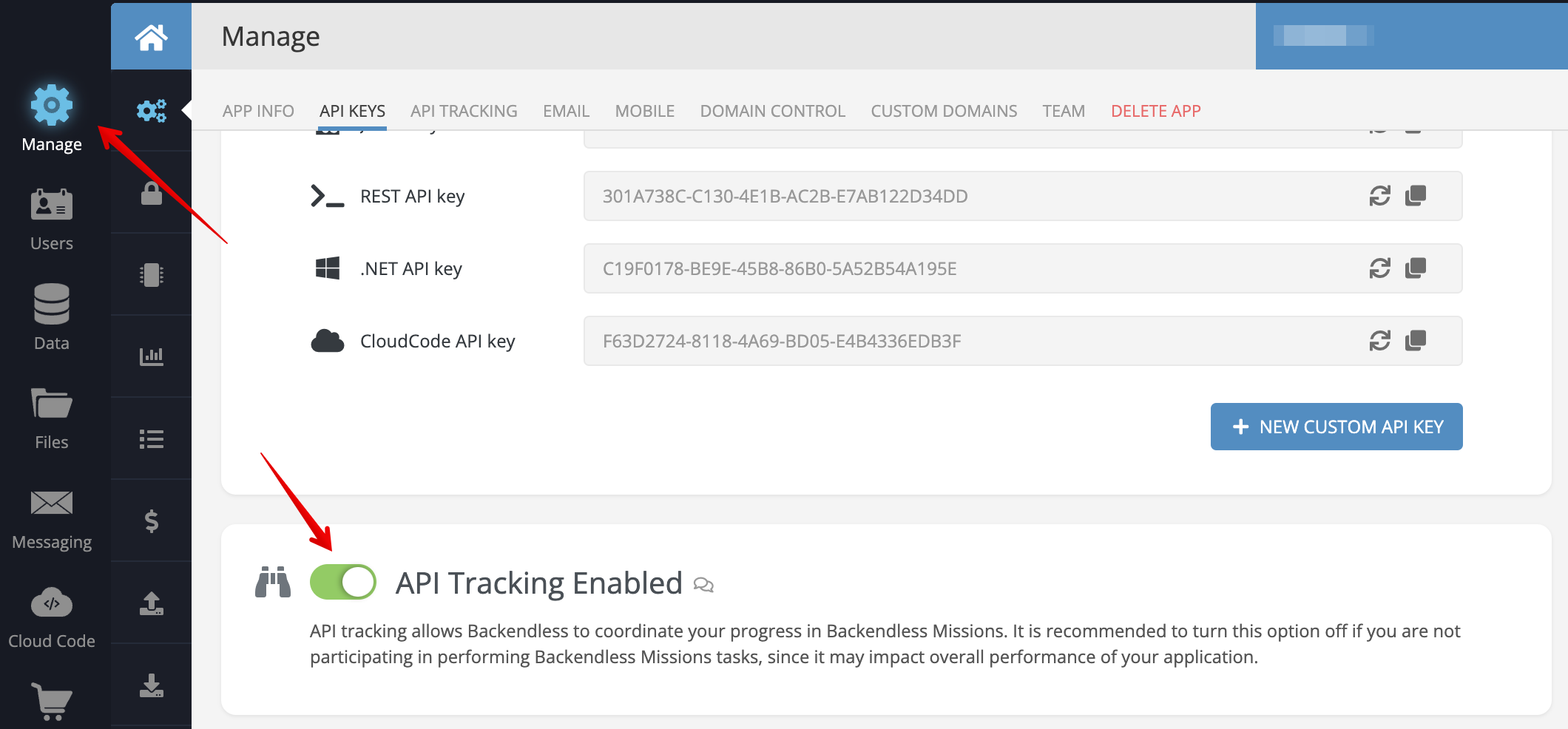Image resolution: width=1568 pixels, height=729 pixels.
Task: Copy the CloudCode API key
Action: pos(1416,341)
